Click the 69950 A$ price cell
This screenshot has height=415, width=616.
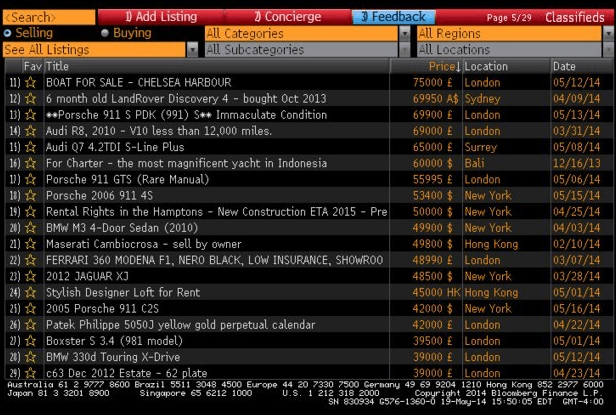point(435,99)
